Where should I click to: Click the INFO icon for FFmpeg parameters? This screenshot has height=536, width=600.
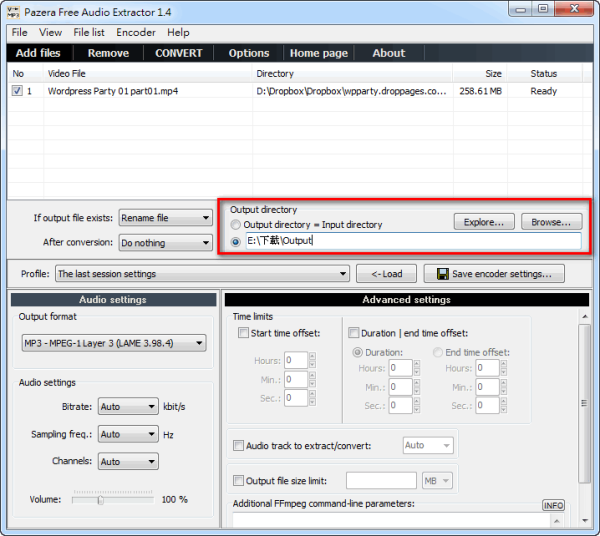pyautogui.click(x=553, y=505)
